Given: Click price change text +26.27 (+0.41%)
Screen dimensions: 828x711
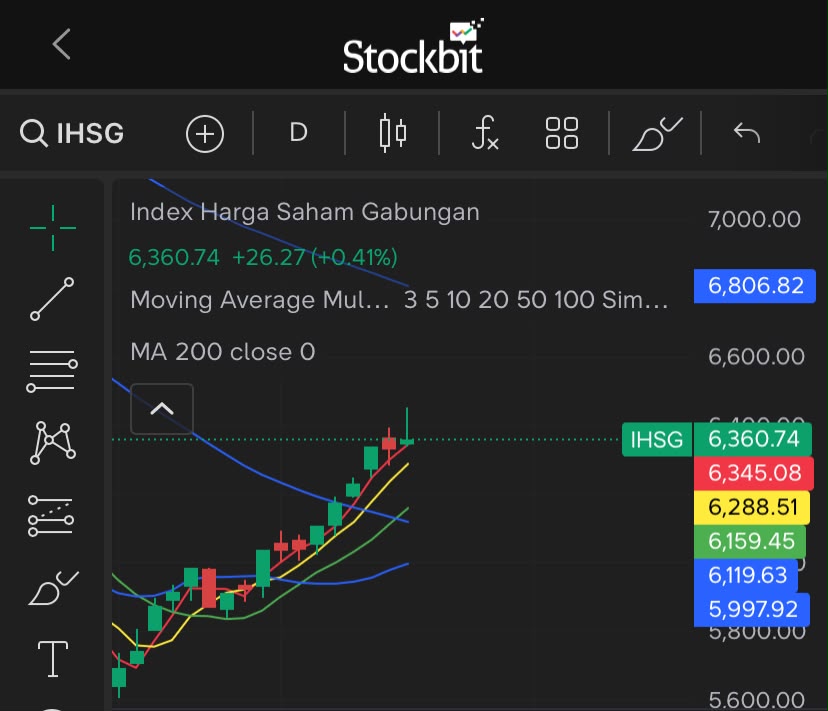Looking at the screenshot, I should 315,258.
